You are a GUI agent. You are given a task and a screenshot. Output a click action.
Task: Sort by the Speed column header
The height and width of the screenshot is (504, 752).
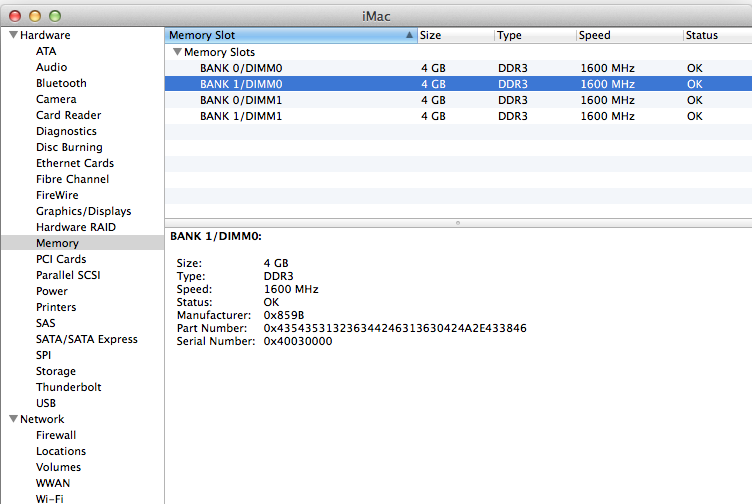tap(630, 35)
